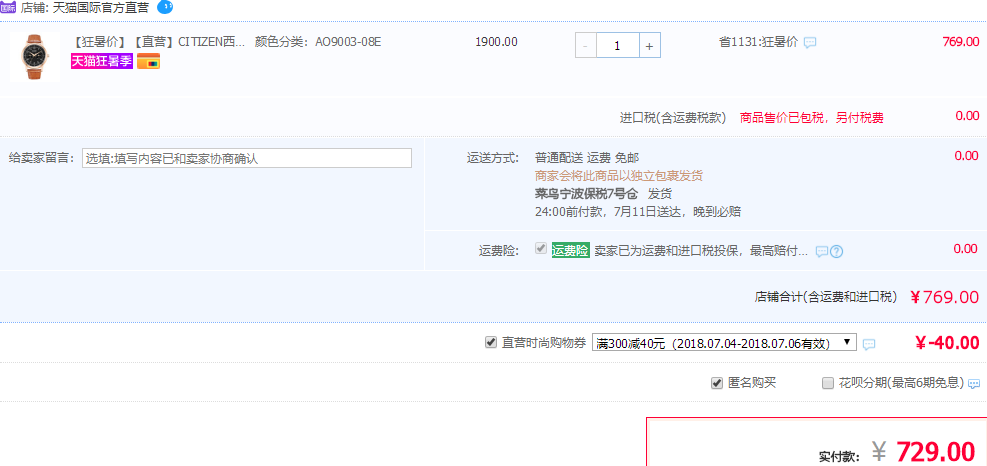The width and height of the screenshot is (987, 466).
Task: Click the Tmall International store badge icon
Action: [x=8, y=8]
